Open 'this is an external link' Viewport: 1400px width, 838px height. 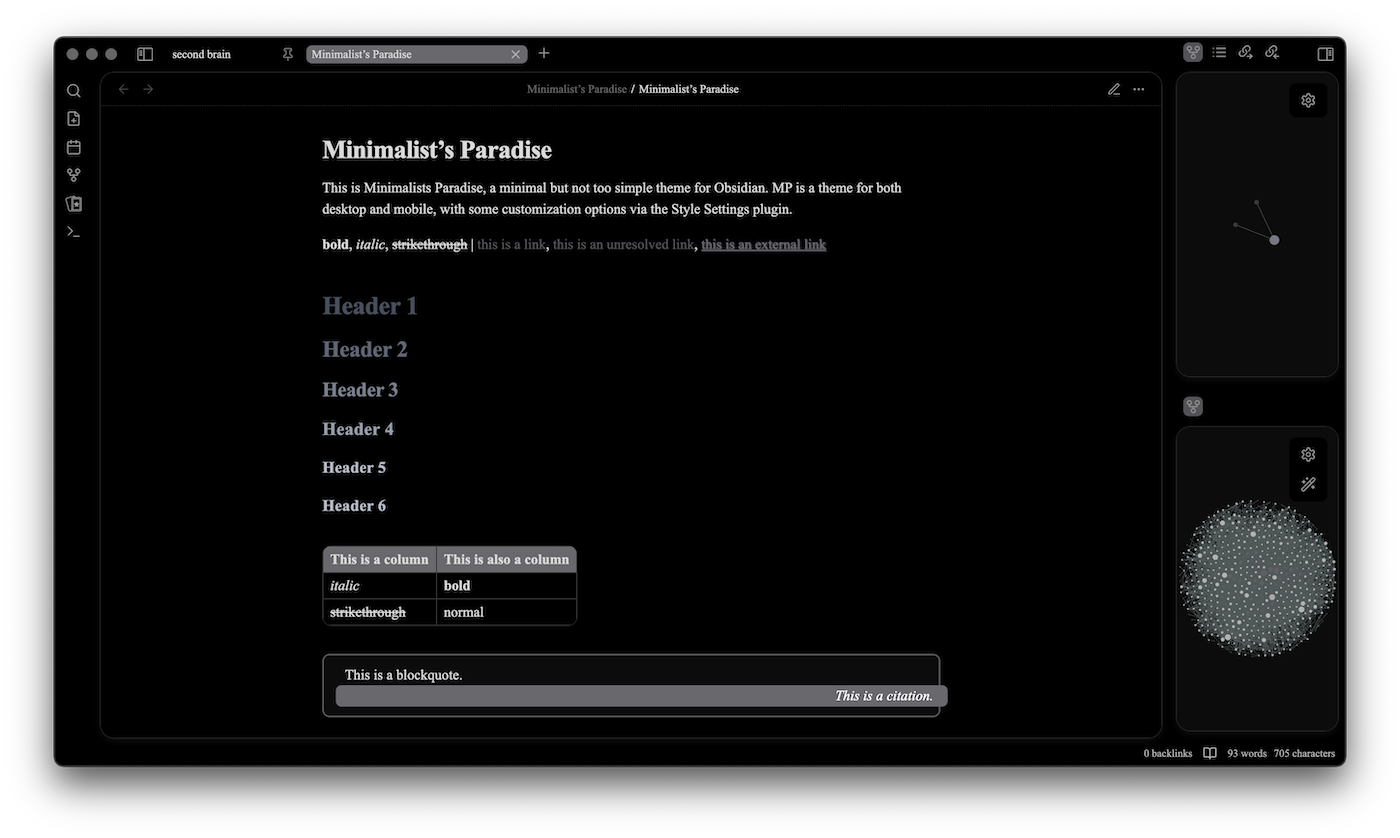(x=763, y=244)
